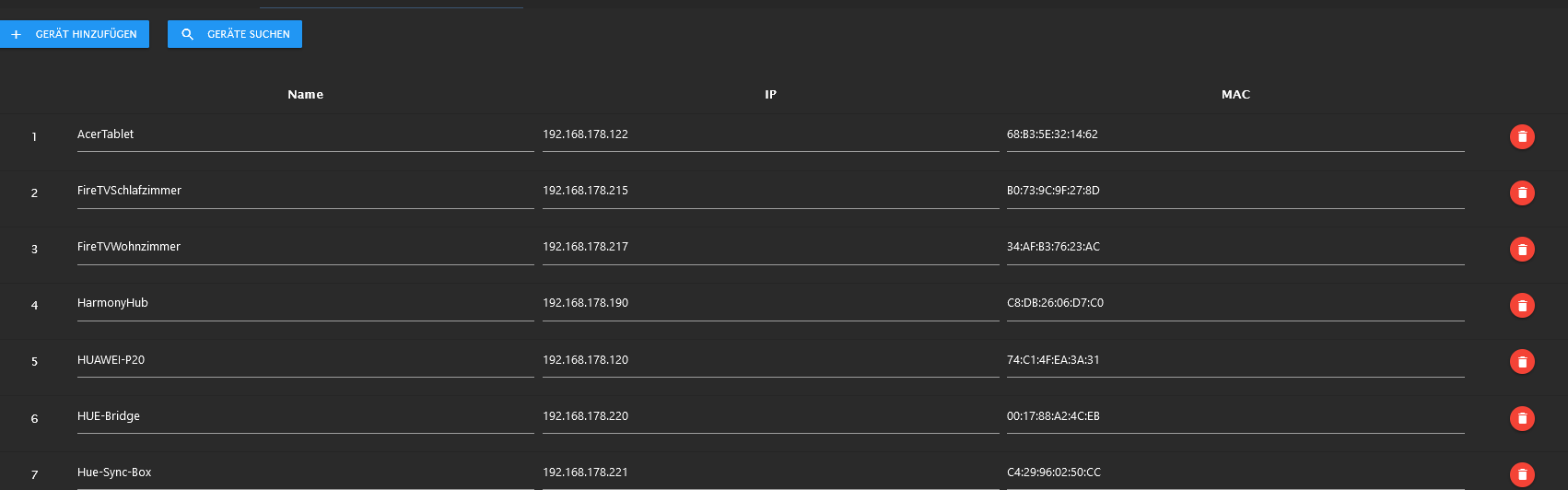Edit MAC field 00:17:88:A2:4C:EB

[1235, 416]
